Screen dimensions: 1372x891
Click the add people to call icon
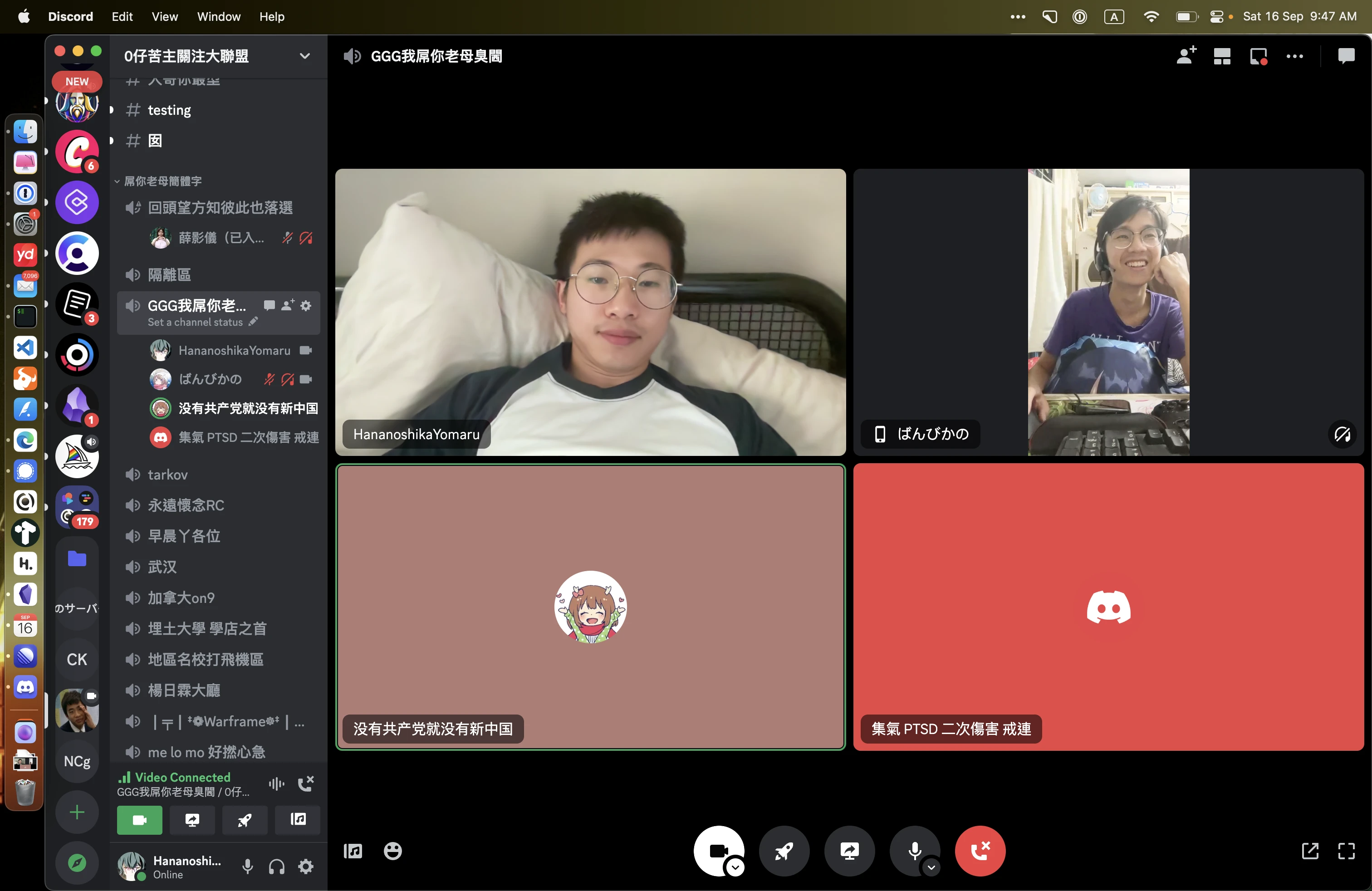1186,56
